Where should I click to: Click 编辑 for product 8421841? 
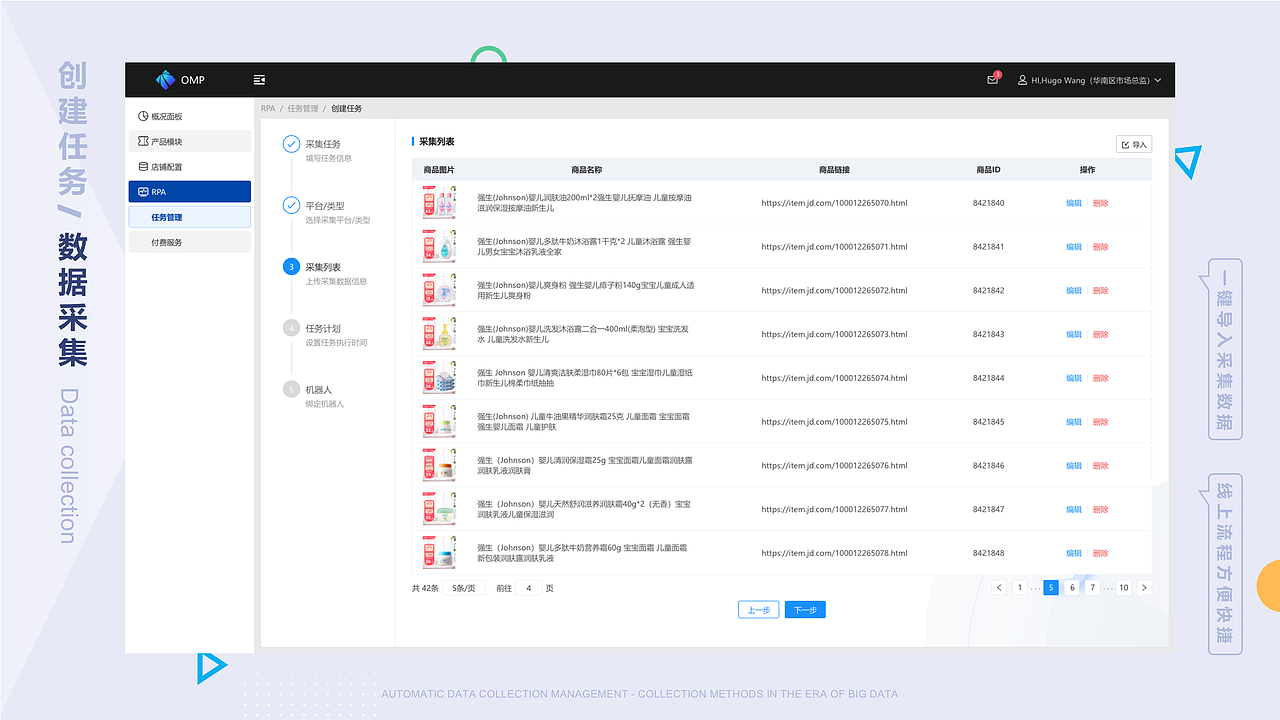pos(1074,246)
